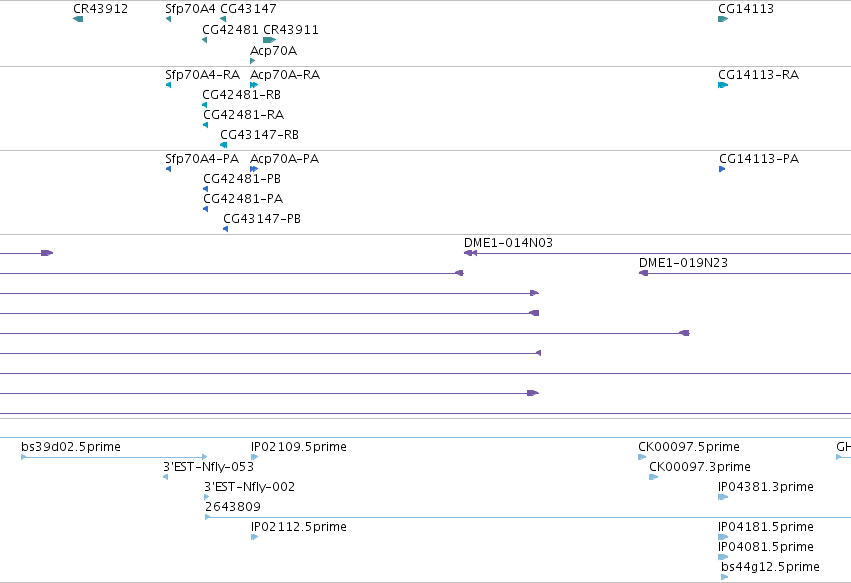Select the CR43912 gene label

point(100,9)
